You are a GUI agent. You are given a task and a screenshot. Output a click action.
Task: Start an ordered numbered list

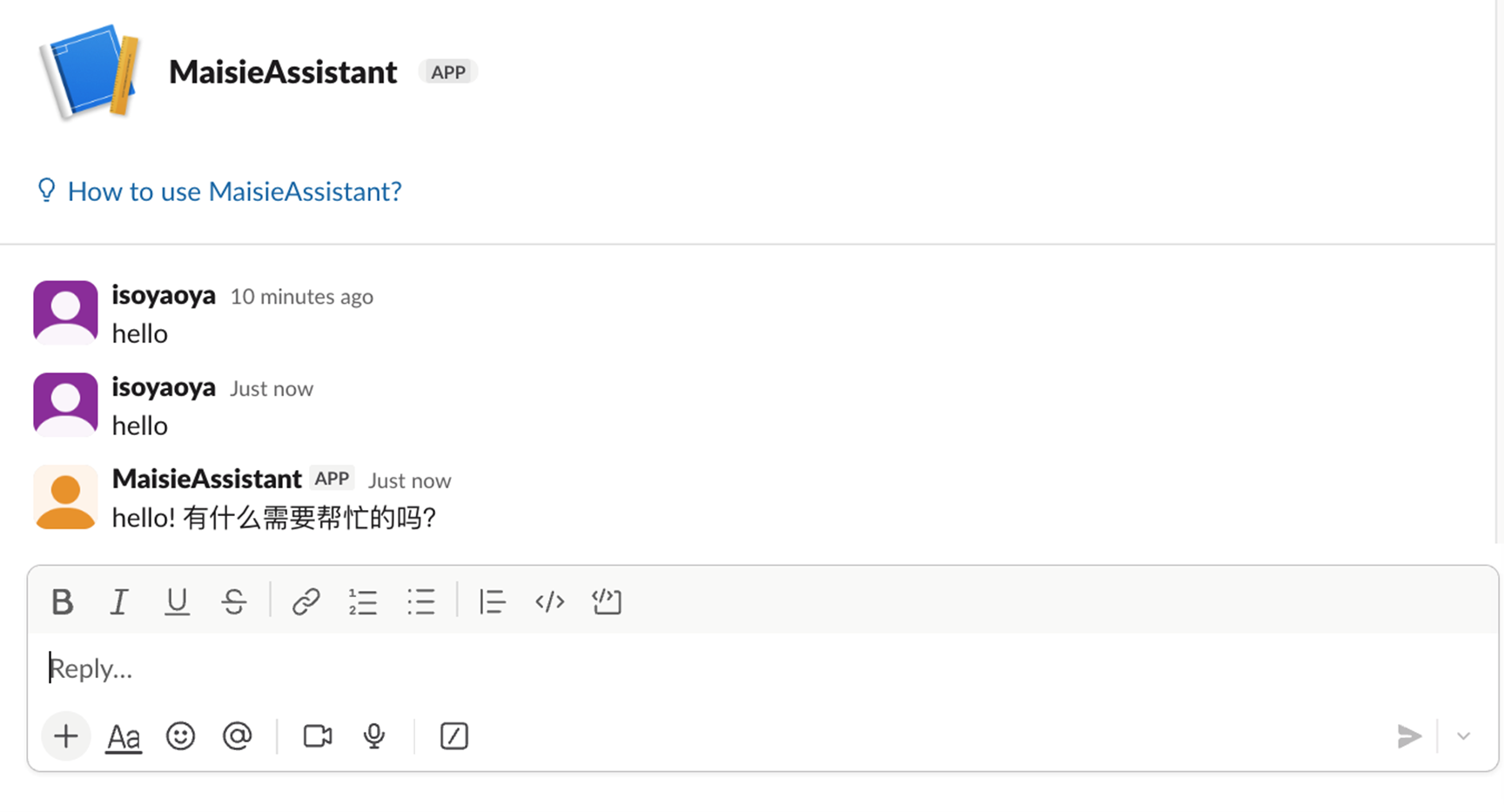pyautogui.click(x=363, y=601)
